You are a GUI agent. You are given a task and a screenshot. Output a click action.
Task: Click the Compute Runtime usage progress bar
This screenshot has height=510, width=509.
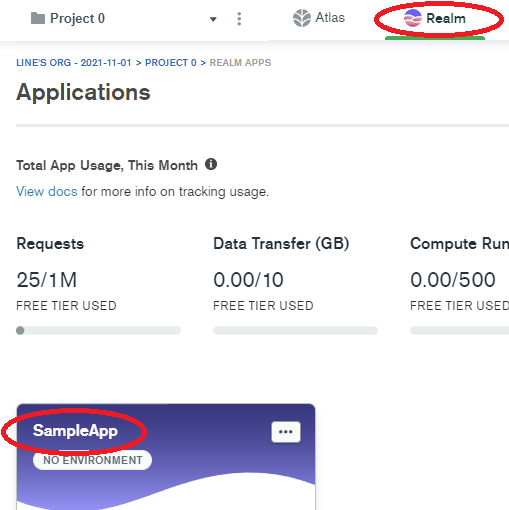coord(459,330)
